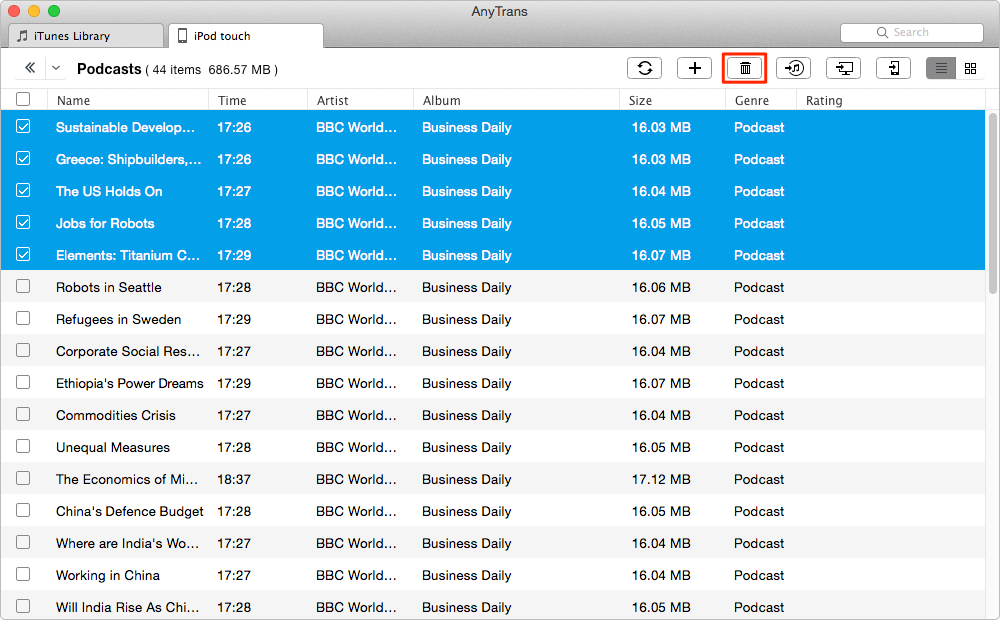Sort by the Rating column header
This screenshot has width=1000, height=620.
click(890, 100)
